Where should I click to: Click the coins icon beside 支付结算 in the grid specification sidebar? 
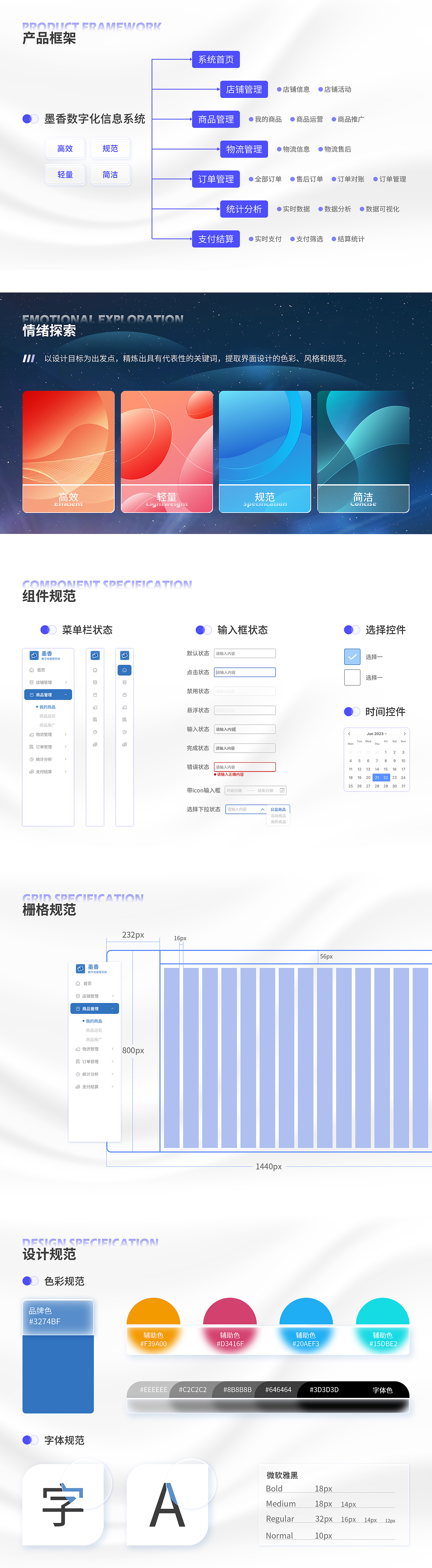tap(78, 1086)
